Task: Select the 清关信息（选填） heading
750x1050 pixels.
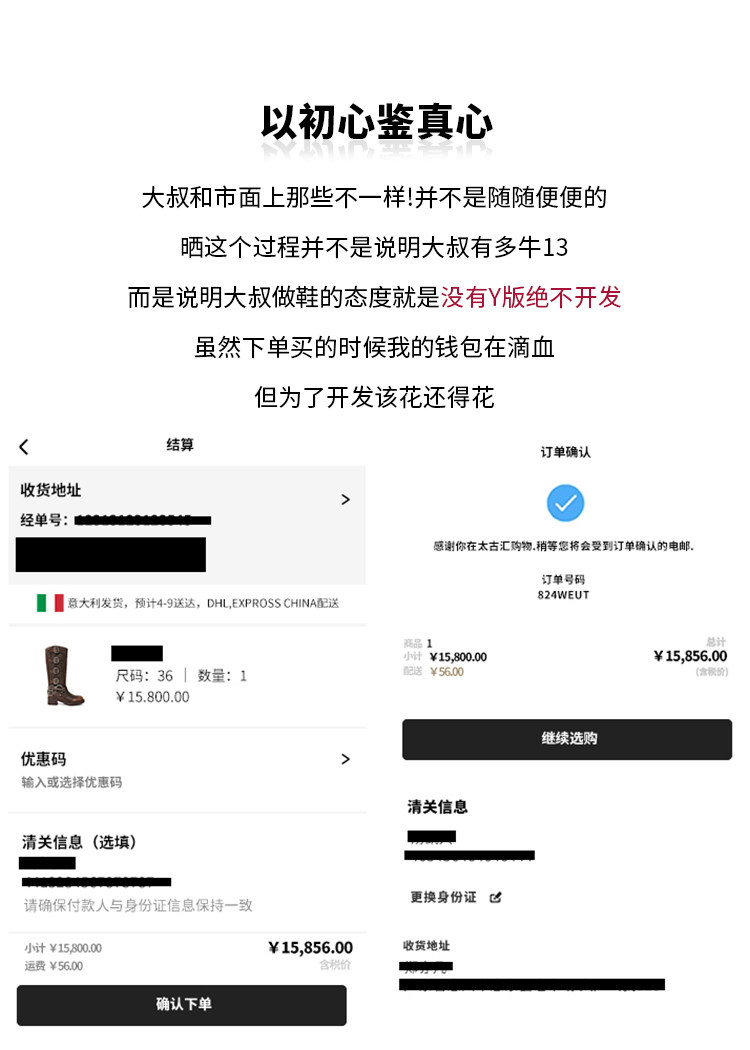Action: point(79,842)
